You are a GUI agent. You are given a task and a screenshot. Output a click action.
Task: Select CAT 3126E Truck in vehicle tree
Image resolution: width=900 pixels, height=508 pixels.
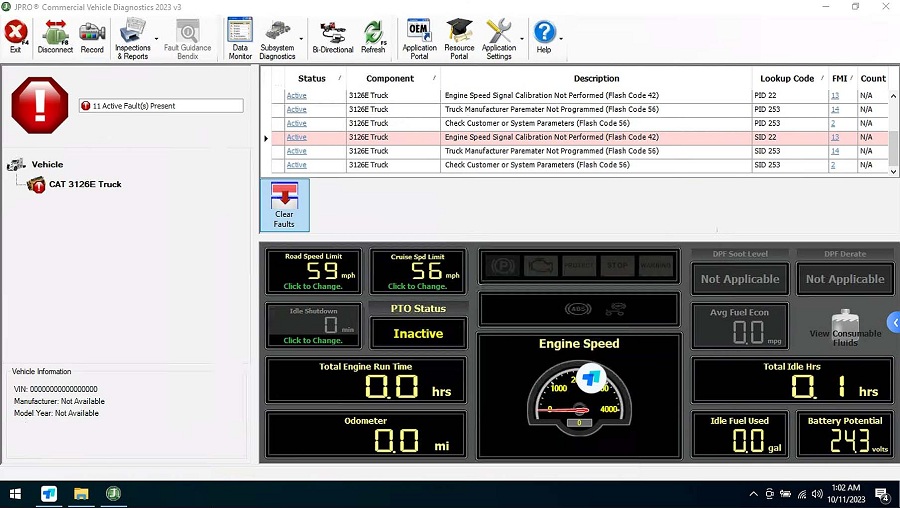[x=85, y=184]
